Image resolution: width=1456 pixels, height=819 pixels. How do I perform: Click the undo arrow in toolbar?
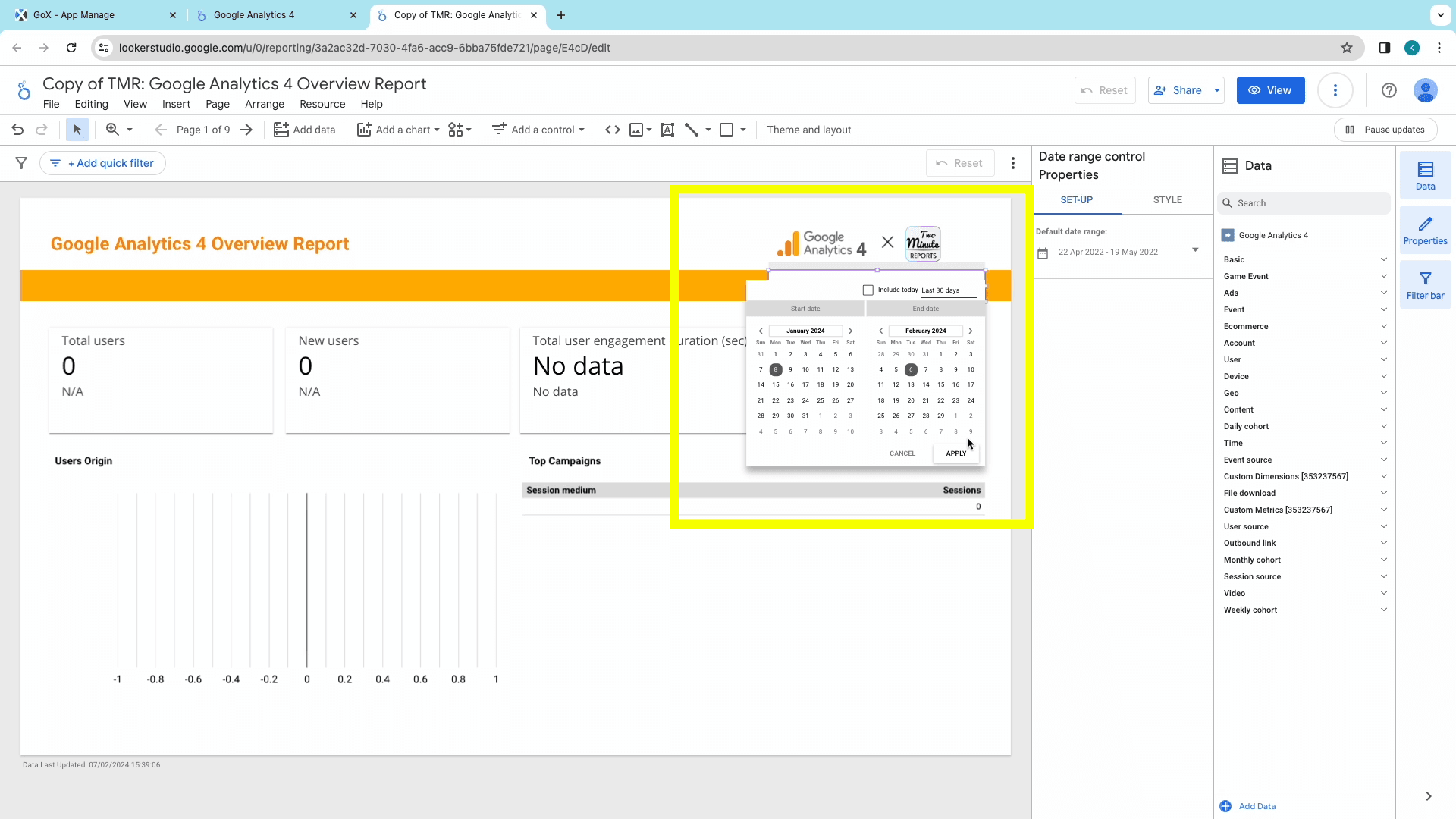pyautogui.click(x=17, y=130)
